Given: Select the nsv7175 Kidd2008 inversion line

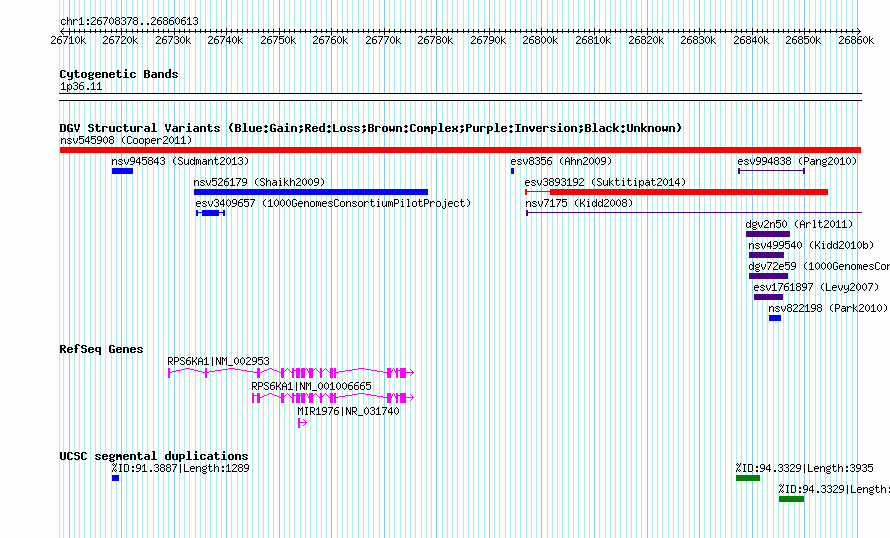Looking at the screenshot, I should point(694,213).
